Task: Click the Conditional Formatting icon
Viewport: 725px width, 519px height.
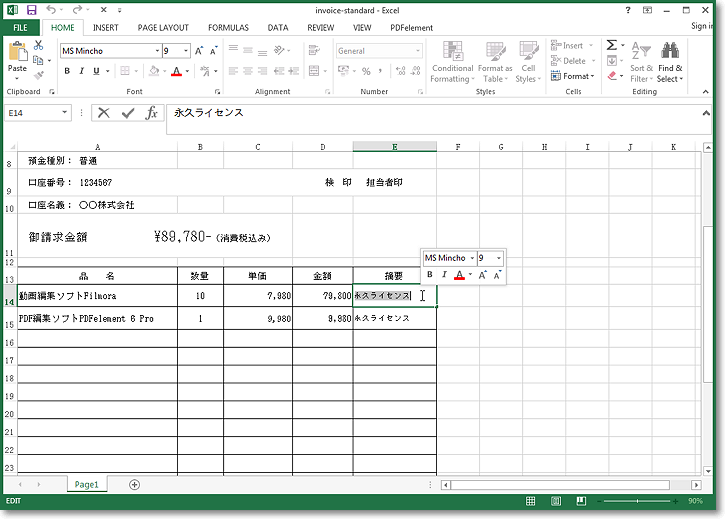Action: (x=452, y=51)
